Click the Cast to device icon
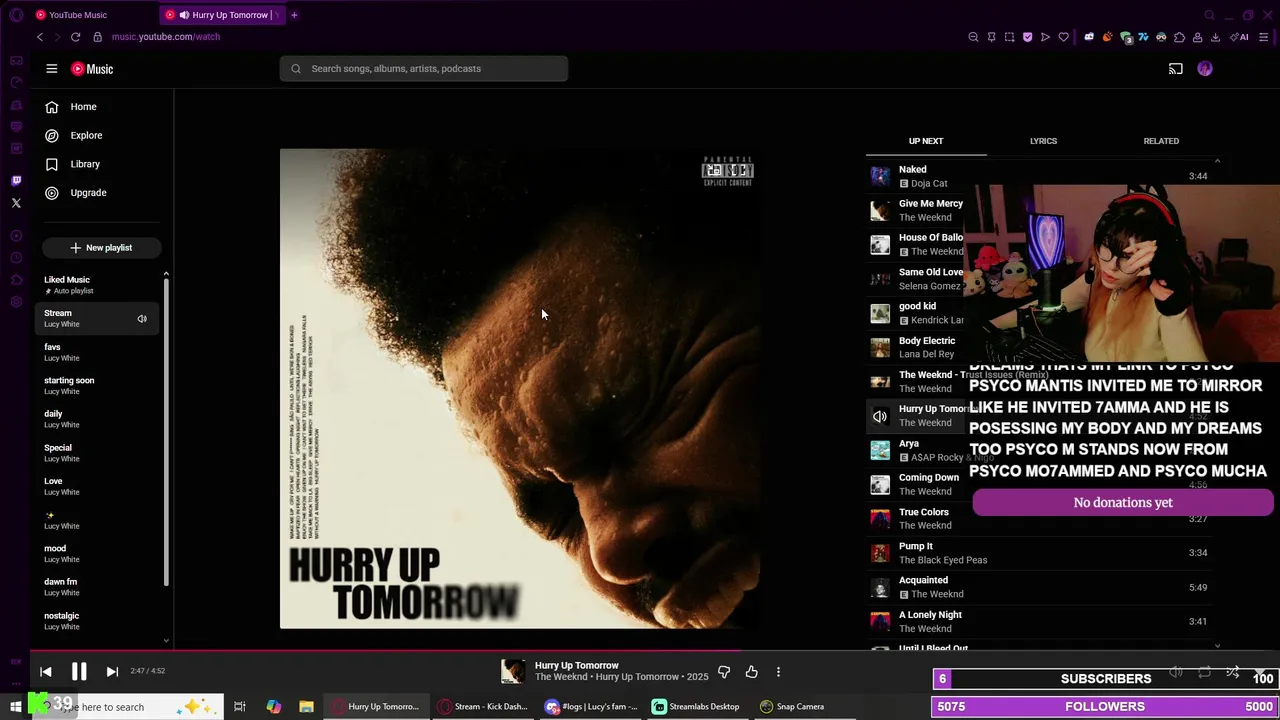This screenshot has width=1280, height=720. pyautogui.click(x=1176, y=69)
